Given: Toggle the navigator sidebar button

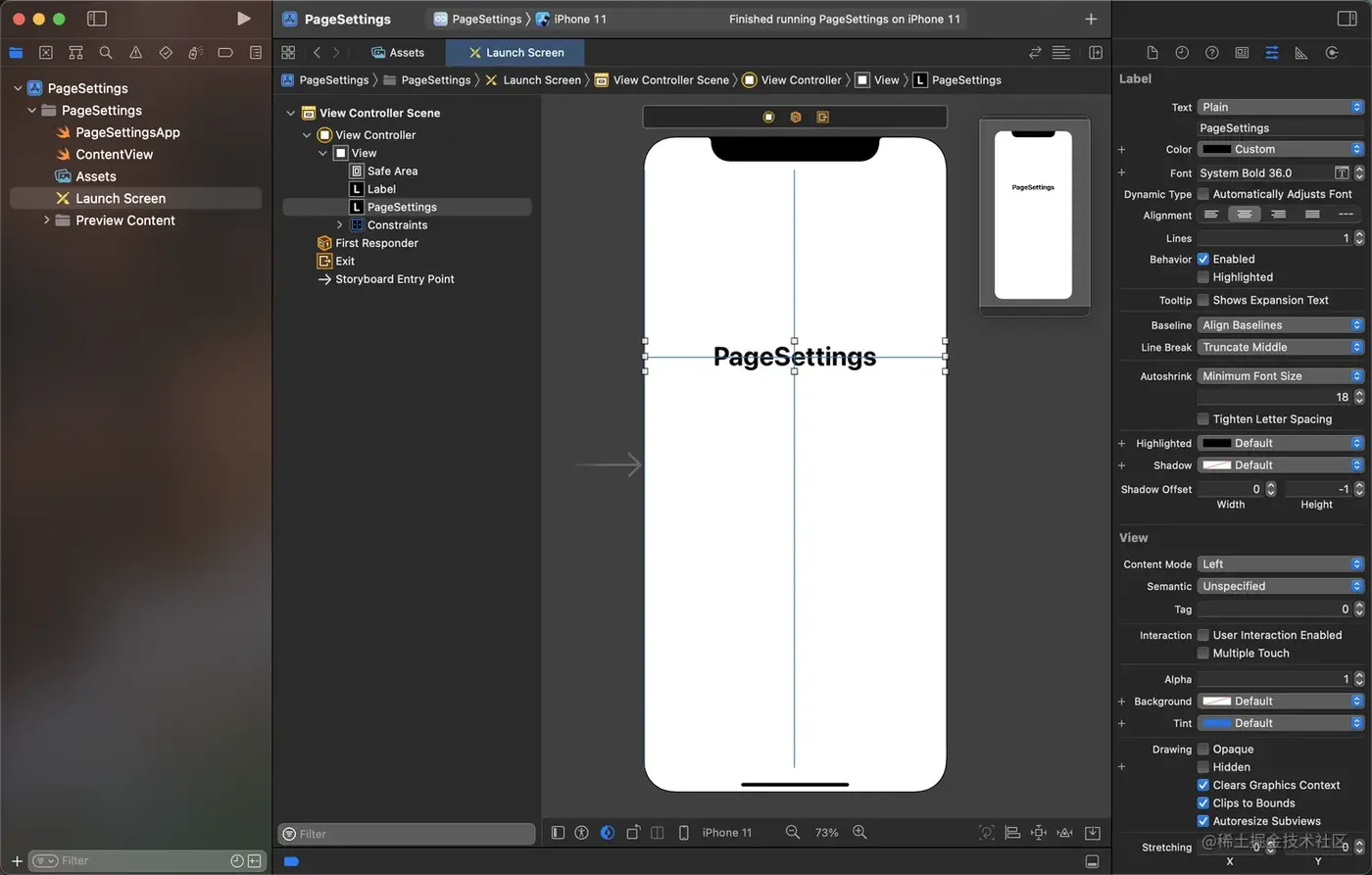Looking at the screenshot, I should [97, 19].
